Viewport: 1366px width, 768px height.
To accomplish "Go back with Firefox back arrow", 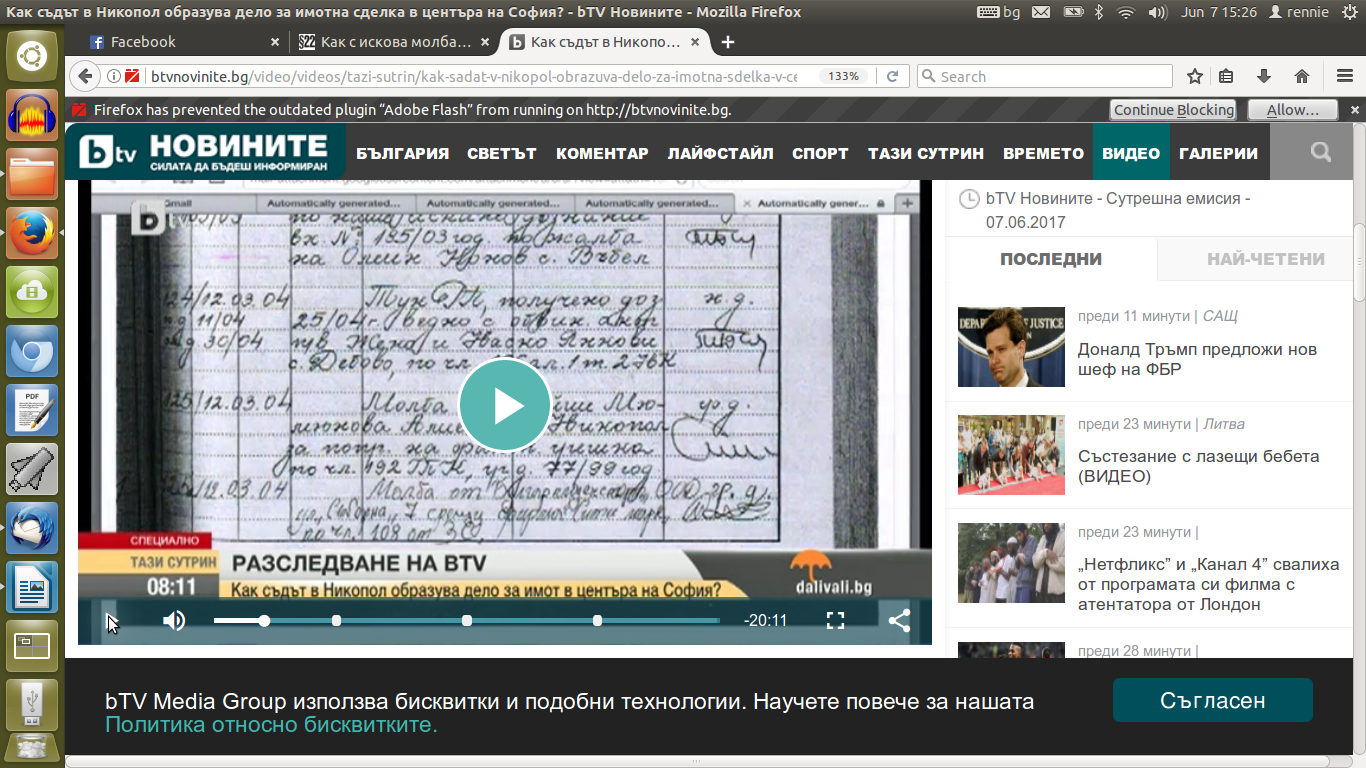I will click(85, 76).
